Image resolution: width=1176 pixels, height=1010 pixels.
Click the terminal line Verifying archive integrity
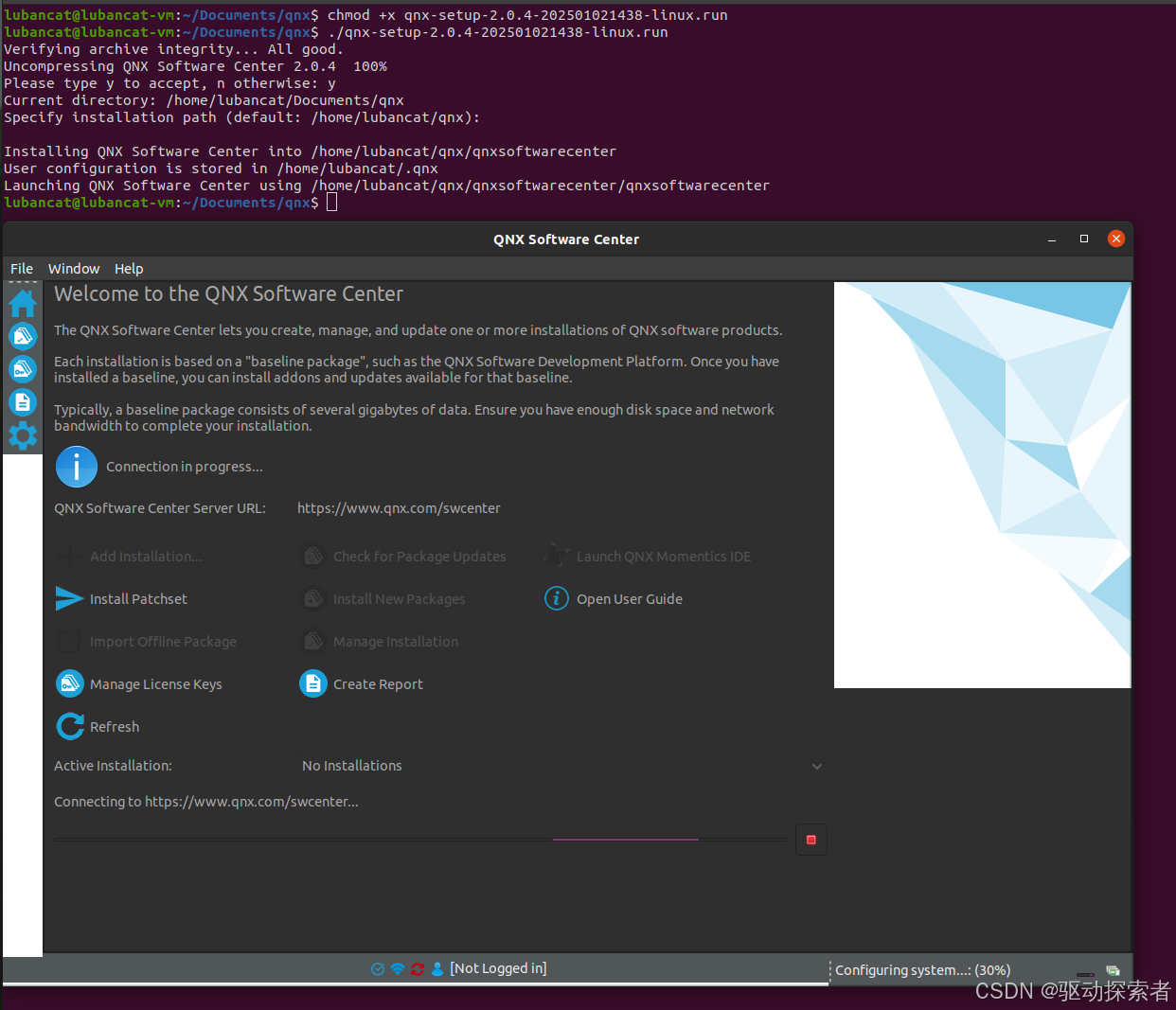[173, 49]
